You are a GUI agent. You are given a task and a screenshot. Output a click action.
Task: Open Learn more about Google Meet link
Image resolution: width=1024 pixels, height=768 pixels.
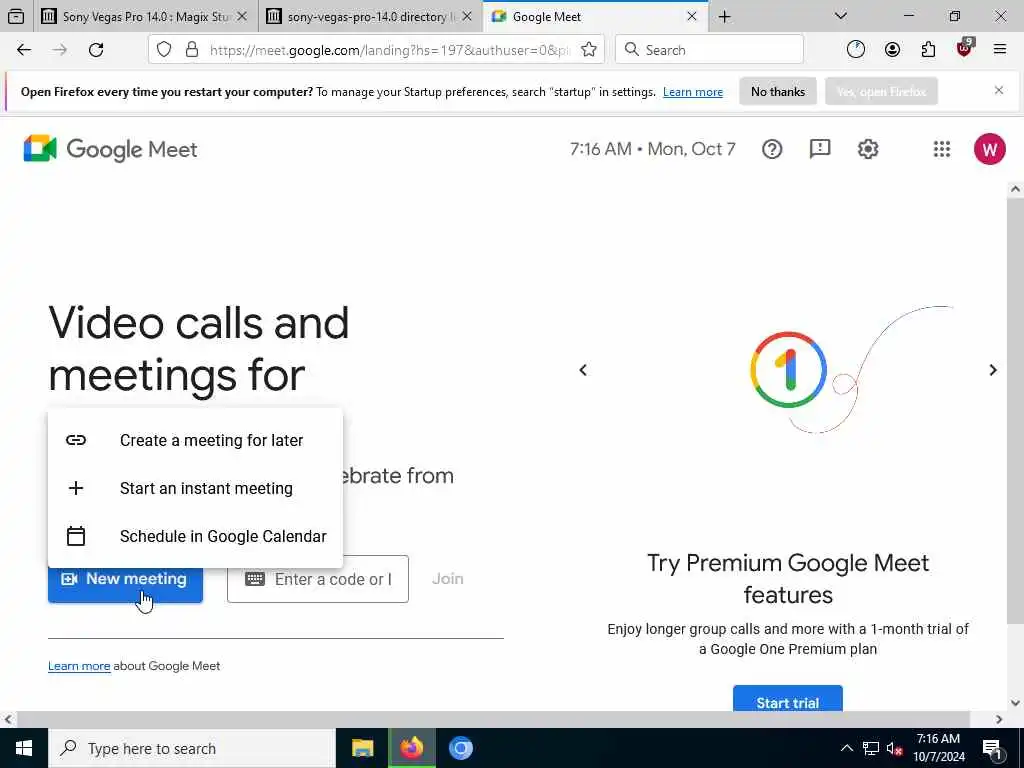click(x=79, y=666)
